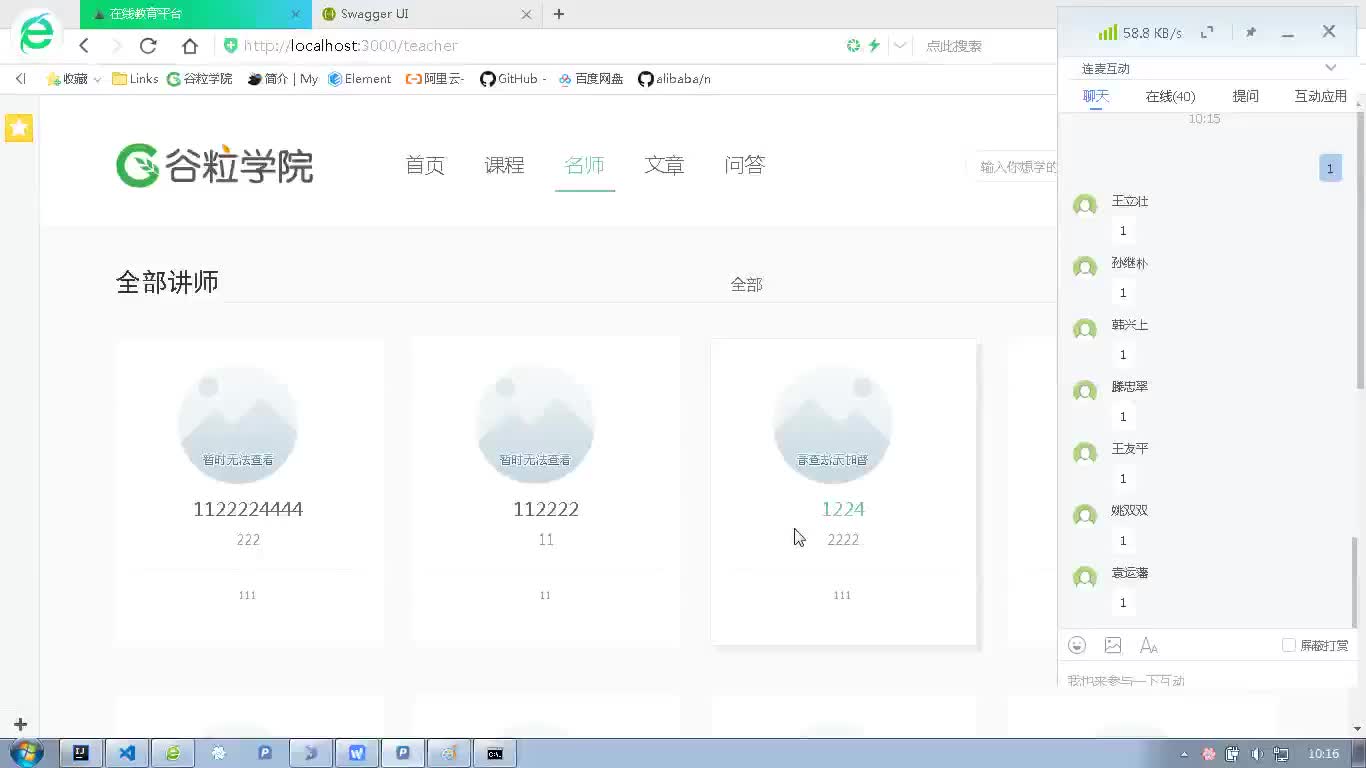Pin the chat panel with pushpin icon
The width and height of the screenshot is (1366, 768).
[x=1250, y=32]
